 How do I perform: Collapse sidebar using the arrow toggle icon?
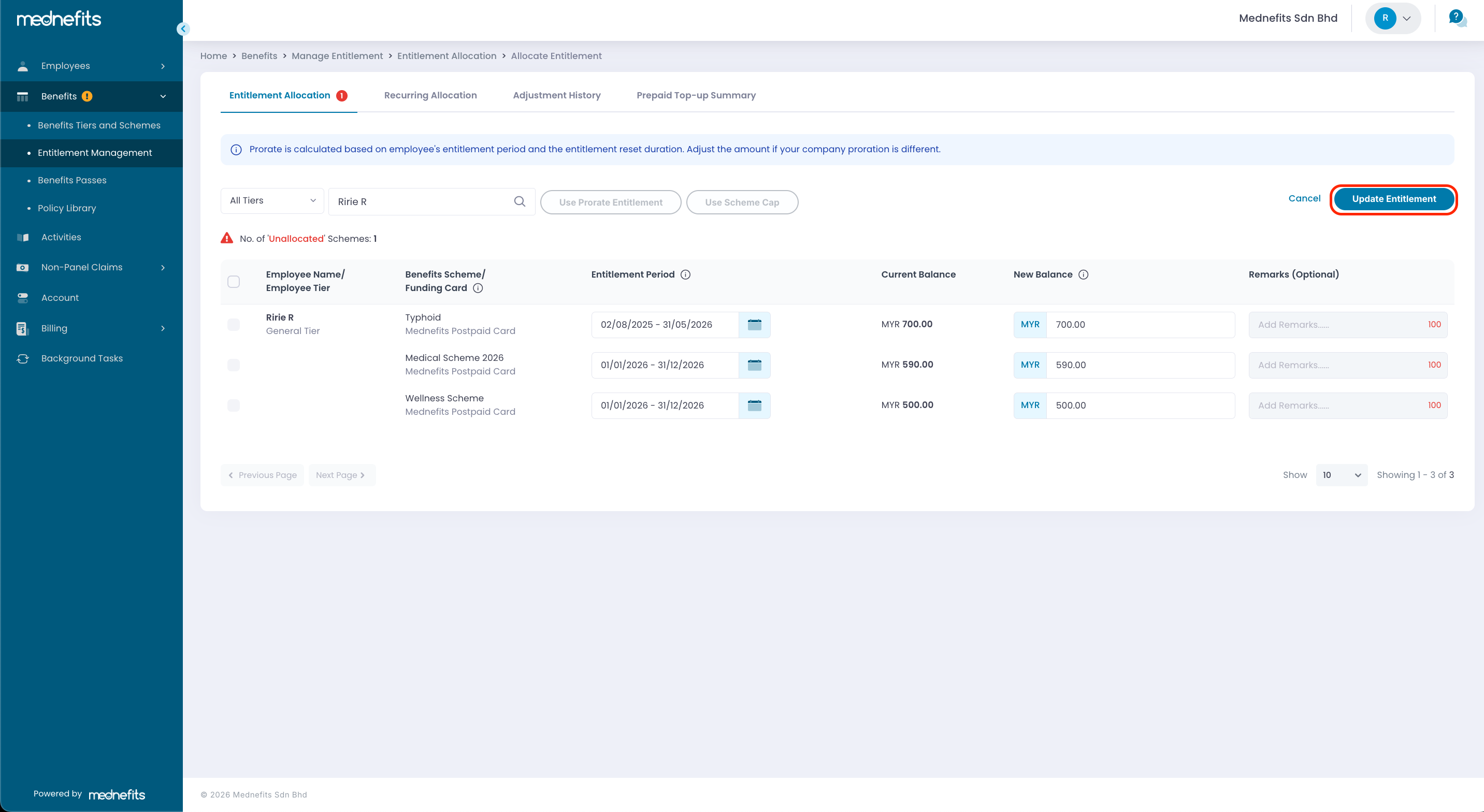pyautogui.click(x=183, y=29)
